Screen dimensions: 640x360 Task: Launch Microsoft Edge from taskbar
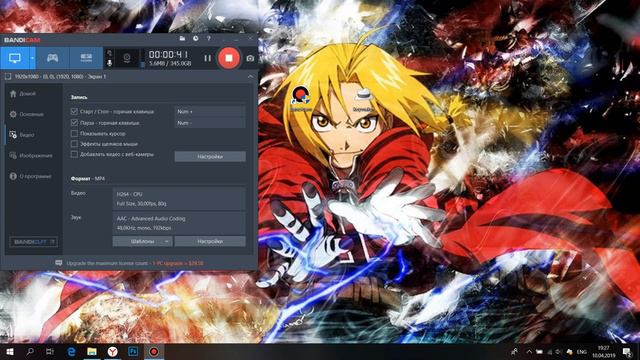[x=71, y=351]
